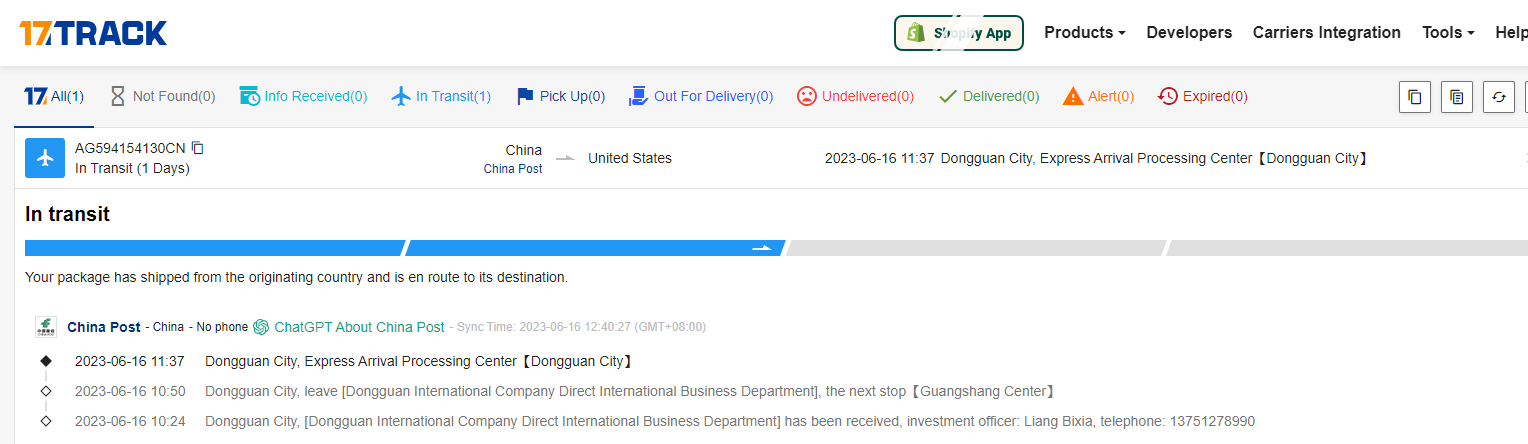
Task: Expand the Tools dropdown menu
Action: tap(1447, 33)
